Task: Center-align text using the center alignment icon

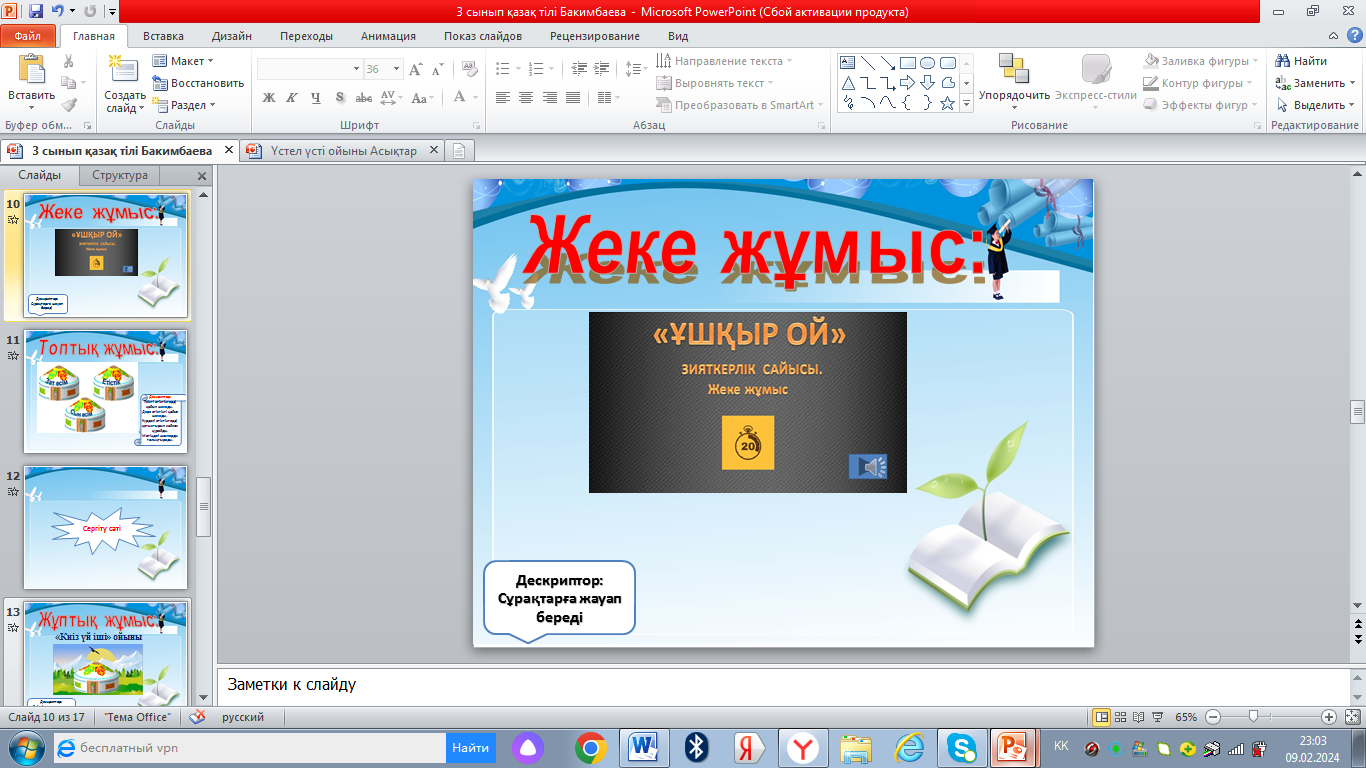Action: (526, 98)
